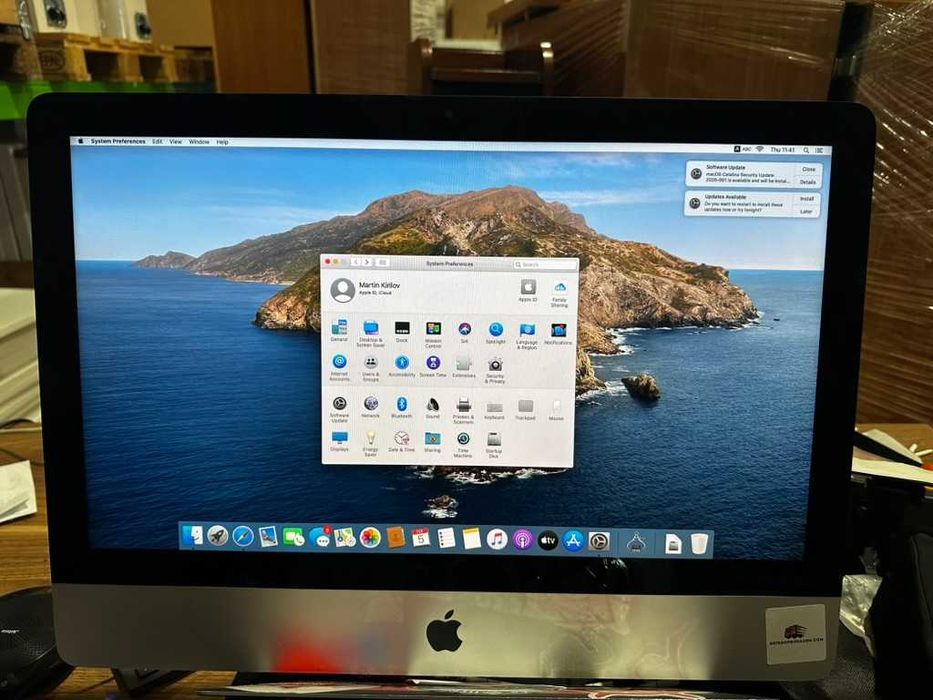Open Software Update preferences pane
The width and height of the screenshot is (933, 700).
click(x=339, y=409)
